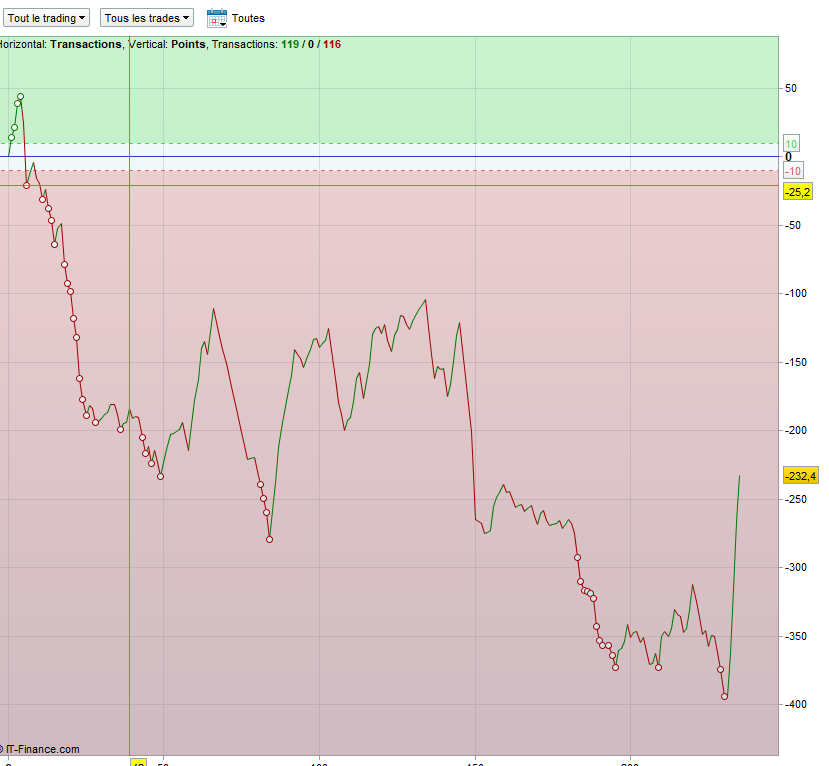Click the -100 axis tick label

(796, 293)
